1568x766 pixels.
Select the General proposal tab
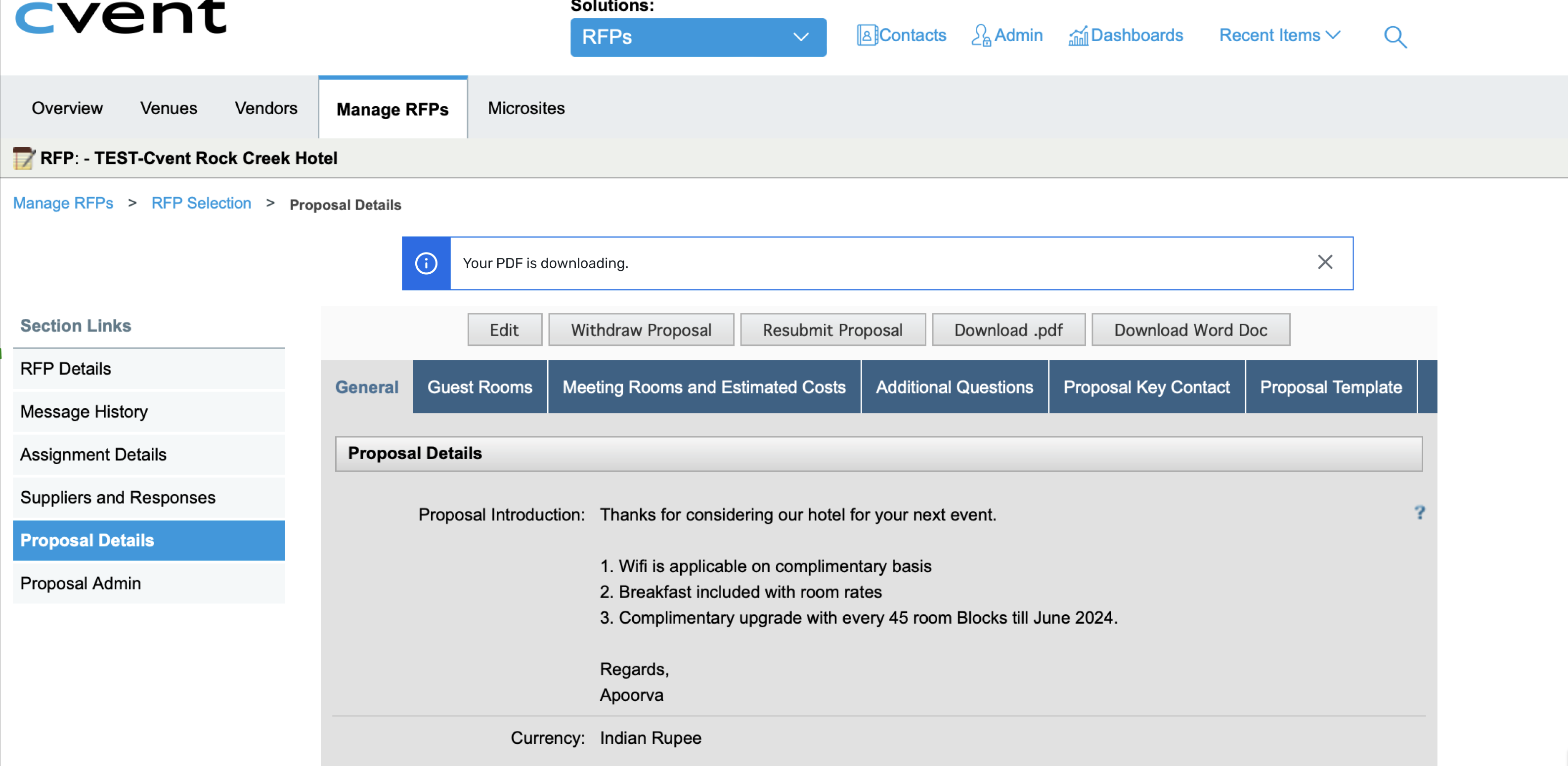pos(366,387)
